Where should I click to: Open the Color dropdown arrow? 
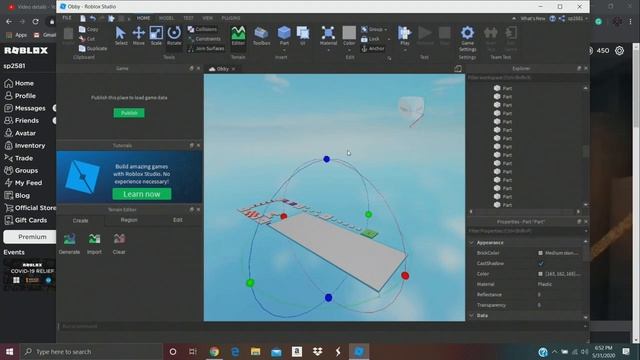349,51
